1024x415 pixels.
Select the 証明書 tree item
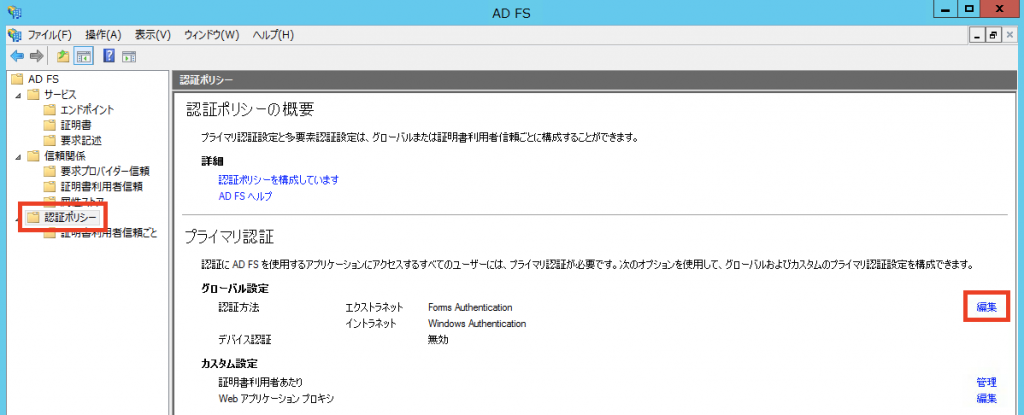[76, 125]
